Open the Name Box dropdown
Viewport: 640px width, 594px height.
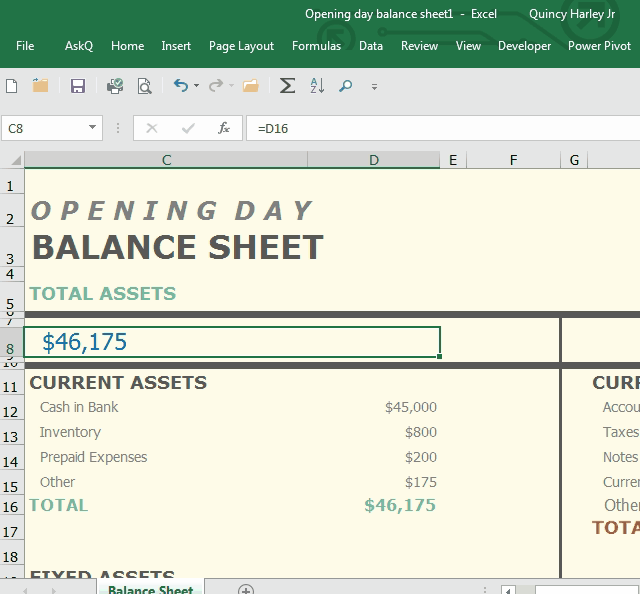point(93,128)
